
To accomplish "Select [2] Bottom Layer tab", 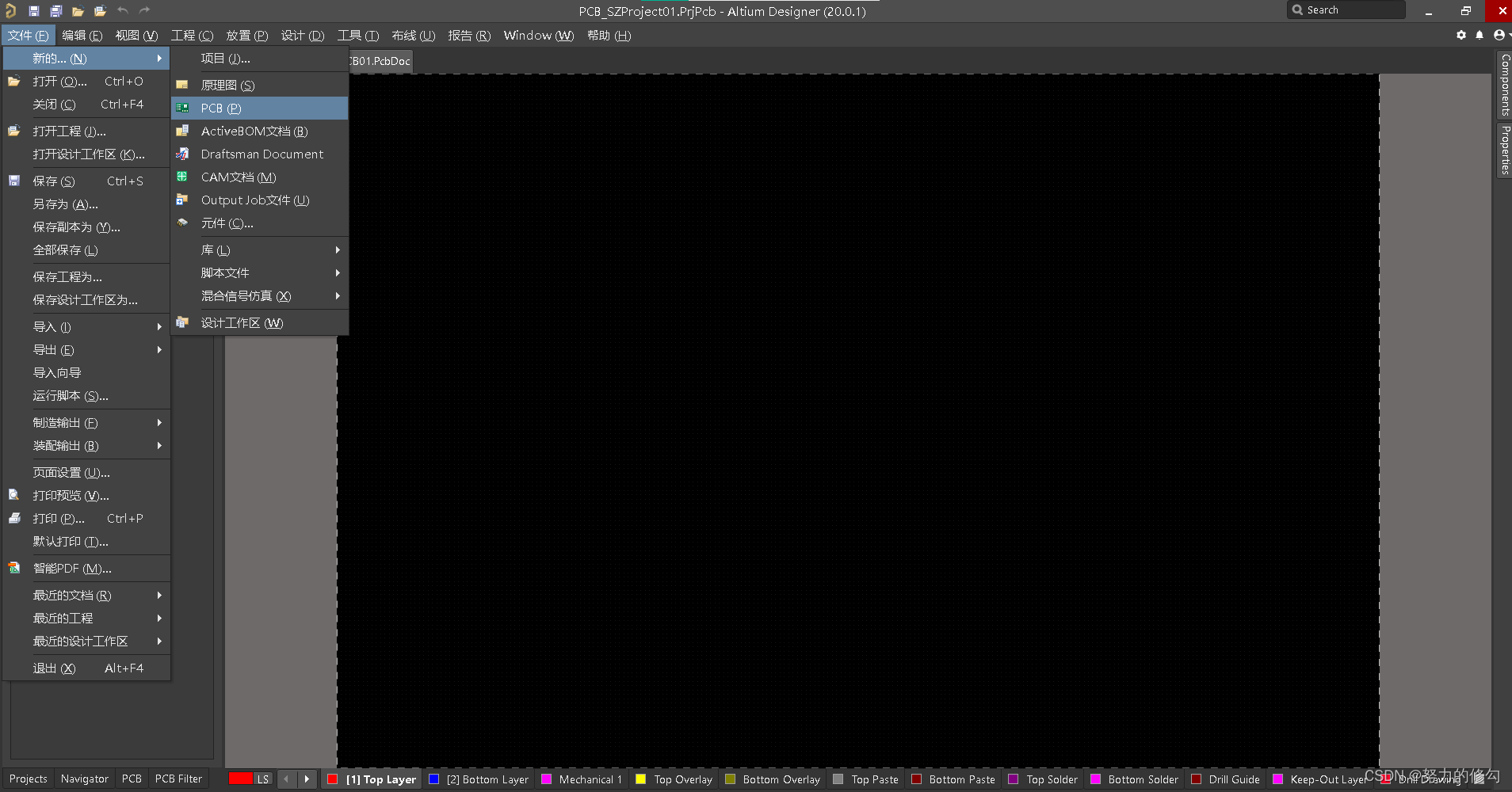I will [x=479, y=779].
